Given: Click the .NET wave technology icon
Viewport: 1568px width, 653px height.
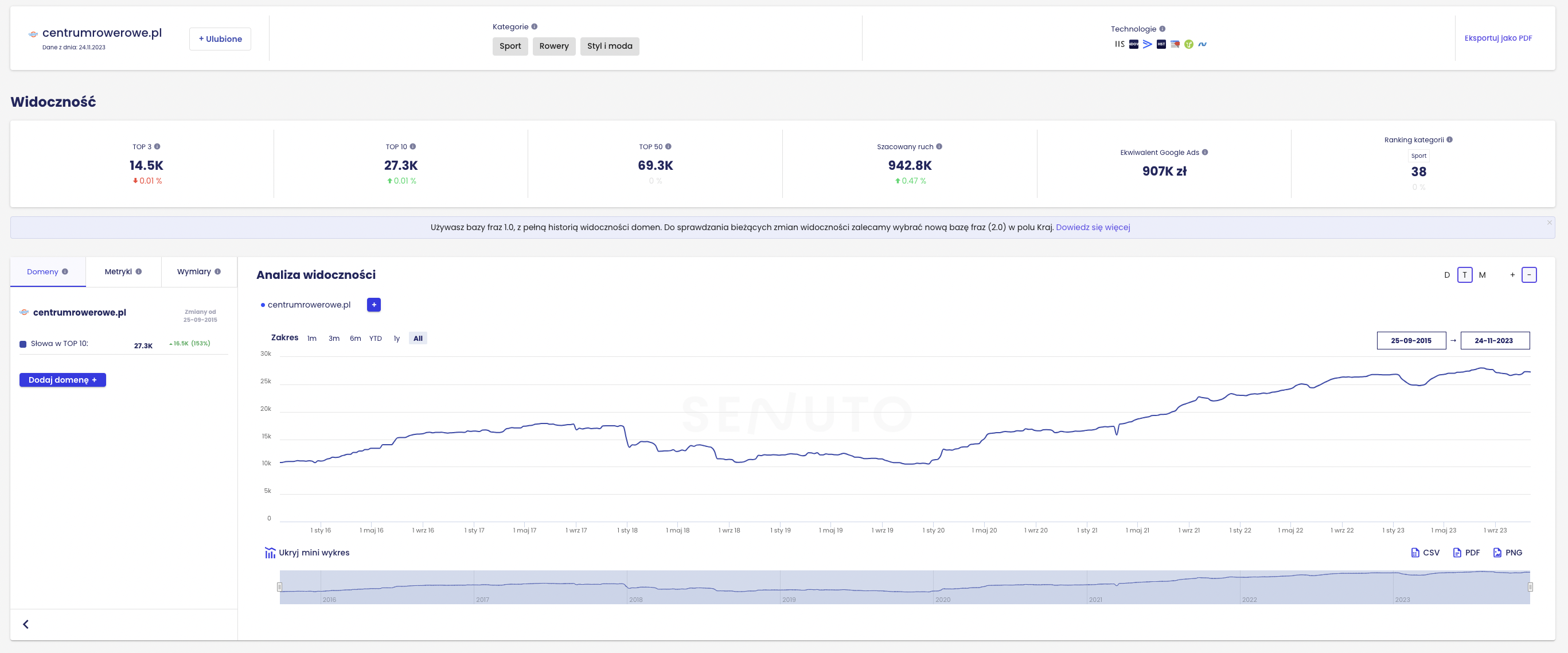Looking at the screenshot, I should point(1202,44).
